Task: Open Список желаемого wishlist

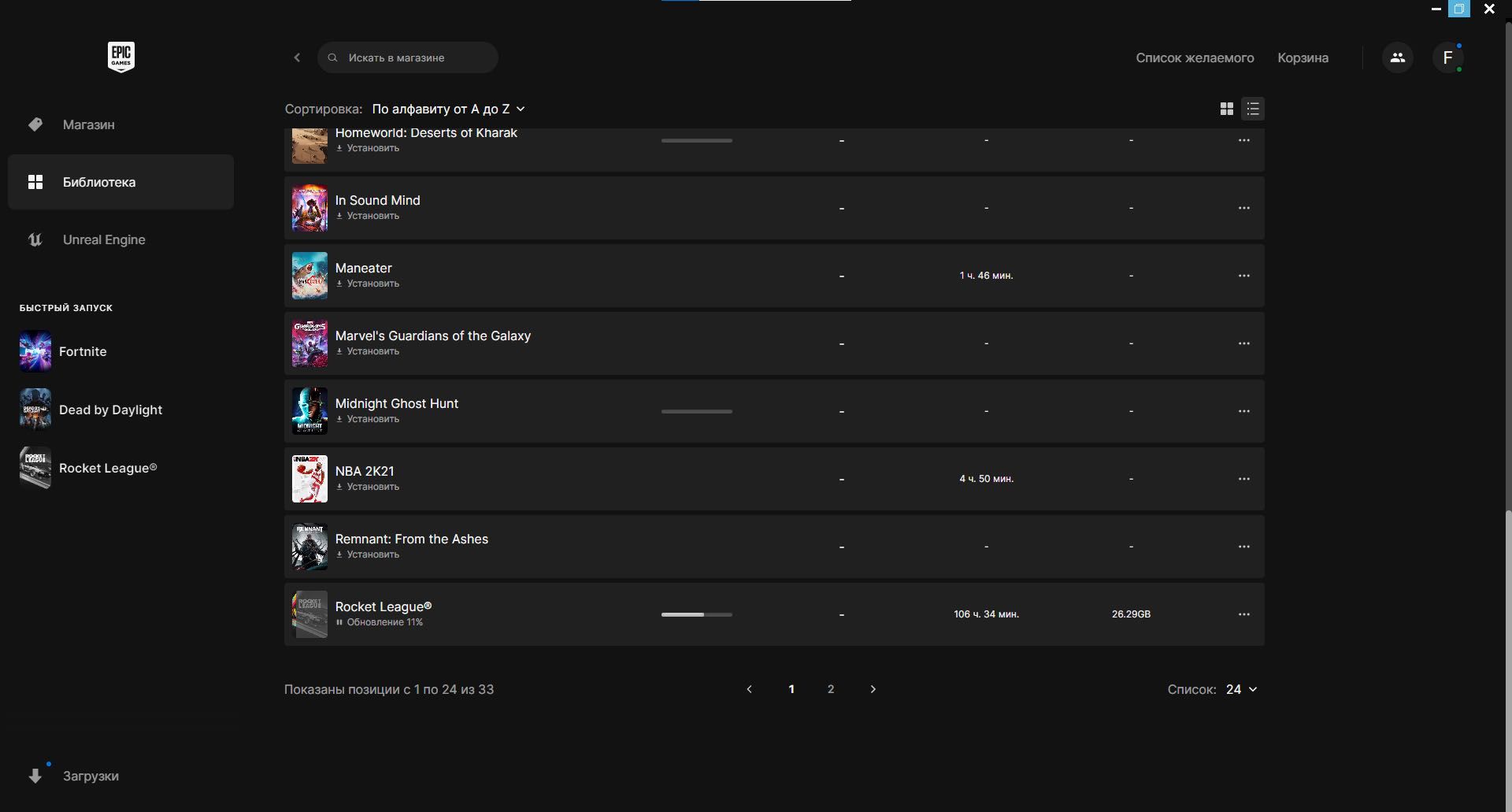Action: tap(1195, 57)
